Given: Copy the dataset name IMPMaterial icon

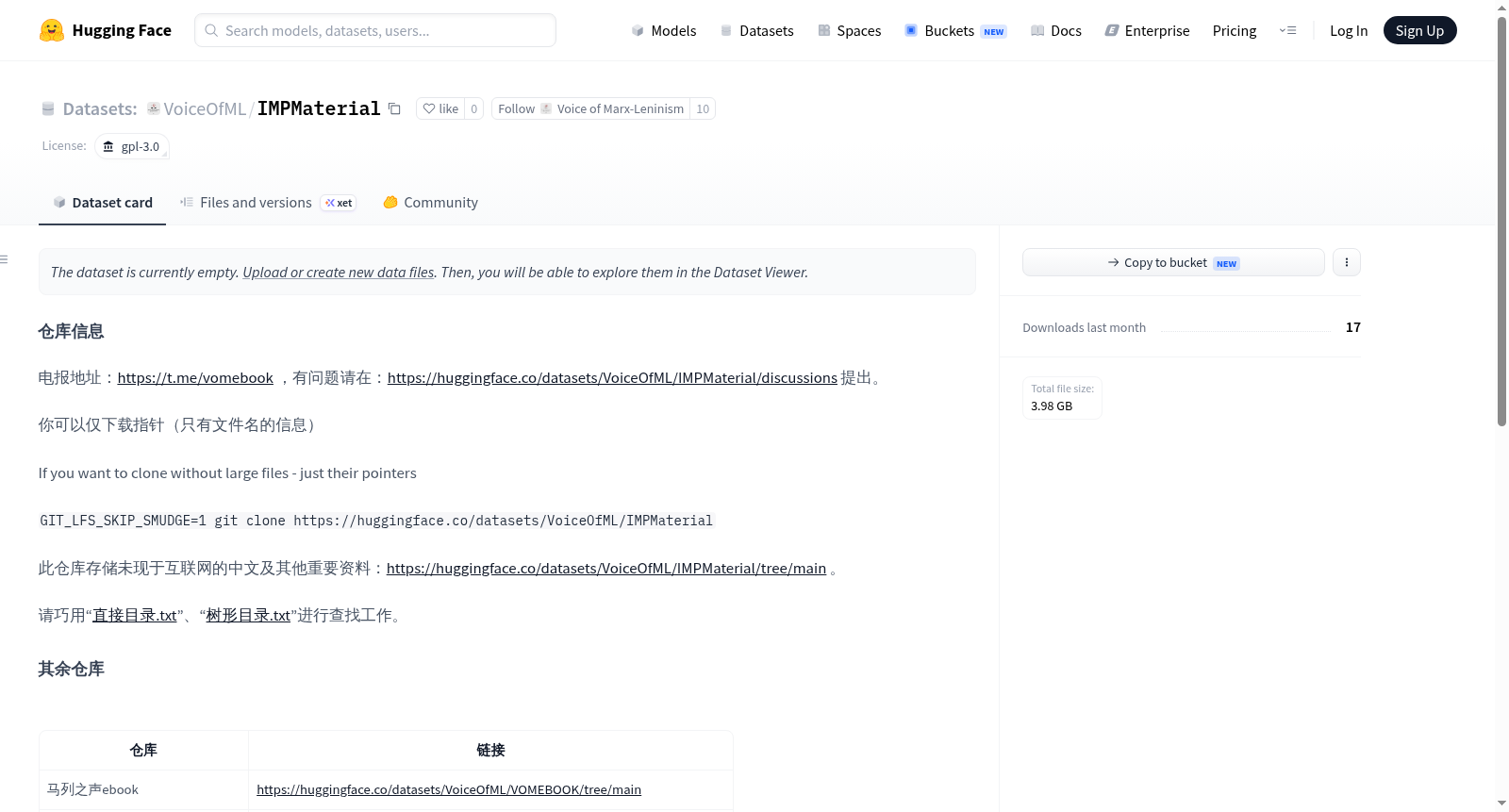Looking at the screenshot, I should click(394, 108).
